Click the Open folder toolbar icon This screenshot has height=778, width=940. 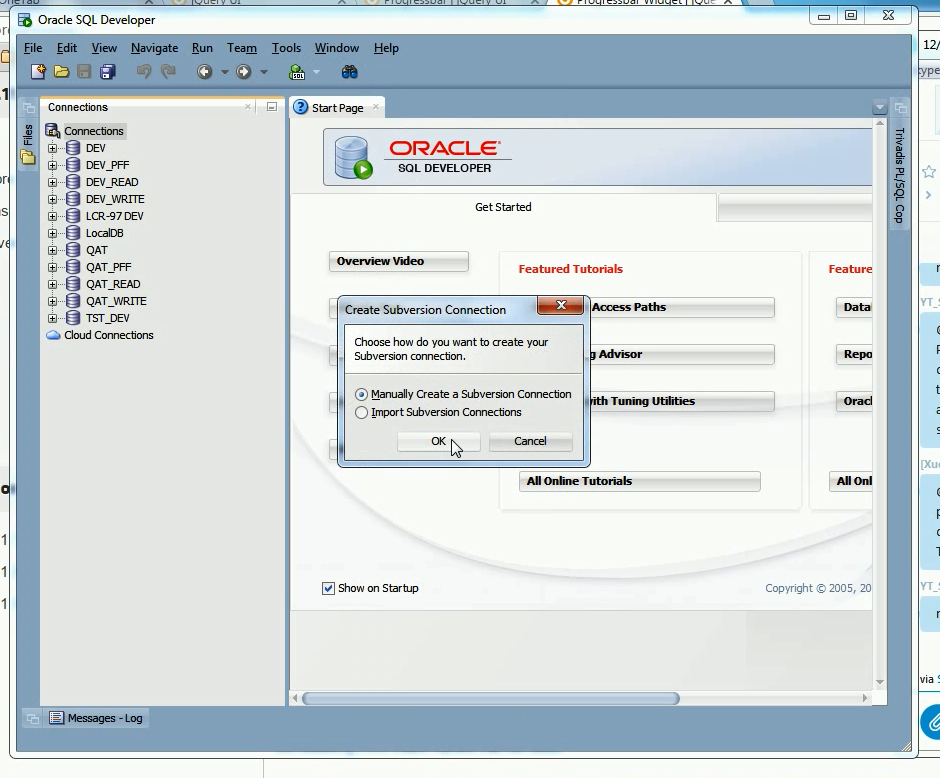[61, 72]
